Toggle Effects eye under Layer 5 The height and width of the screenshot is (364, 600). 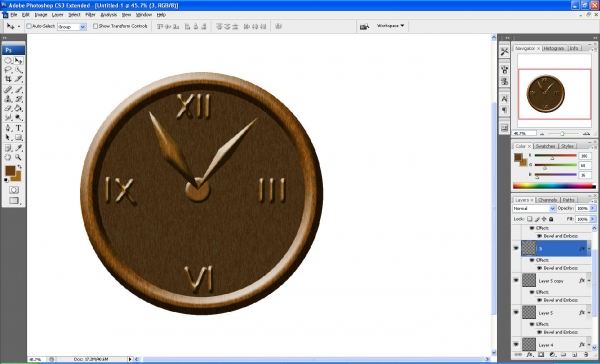click(532, 324)
